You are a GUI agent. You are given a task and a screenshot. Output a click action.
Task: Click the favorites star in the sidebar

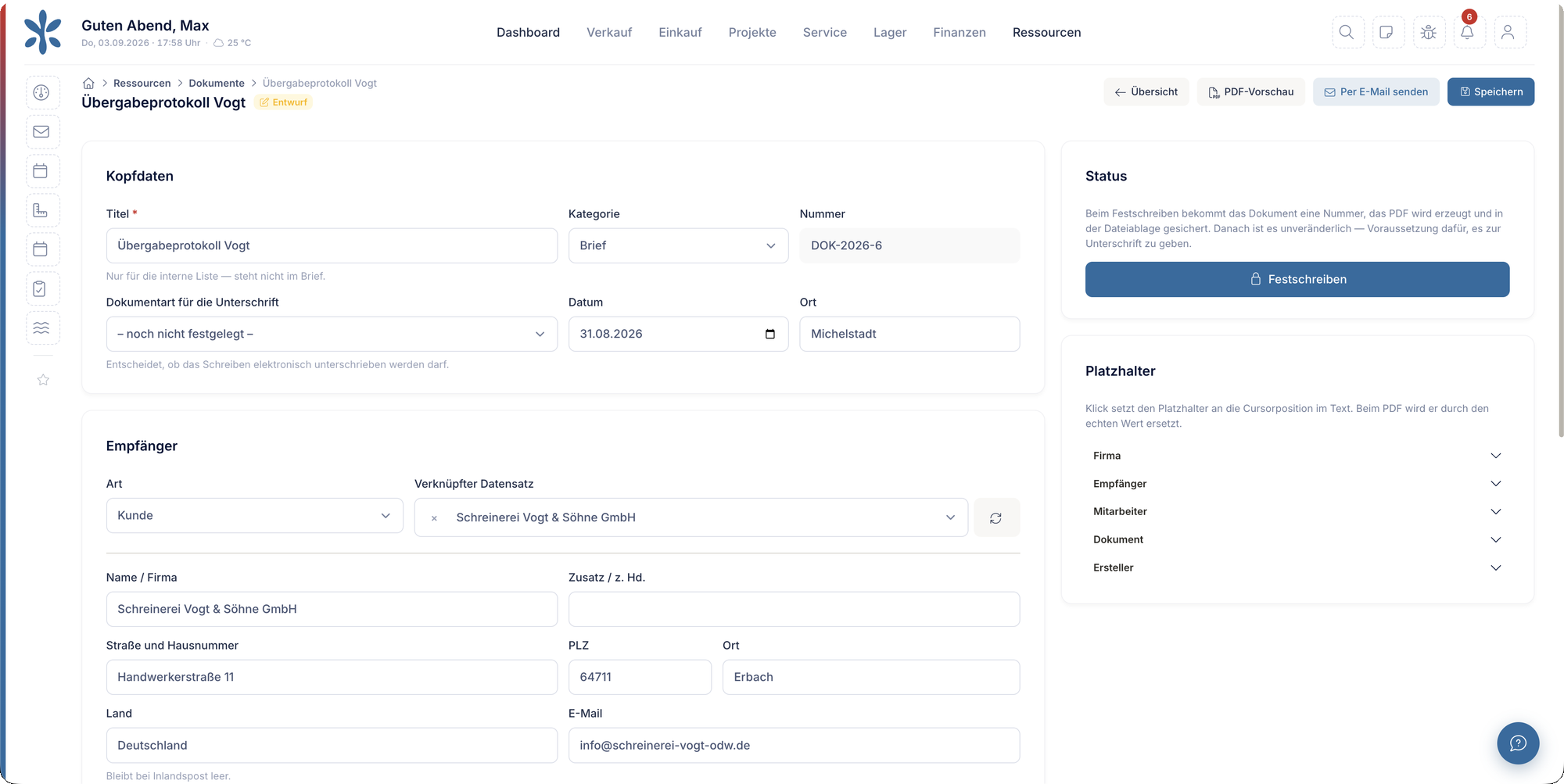(43, 380)
